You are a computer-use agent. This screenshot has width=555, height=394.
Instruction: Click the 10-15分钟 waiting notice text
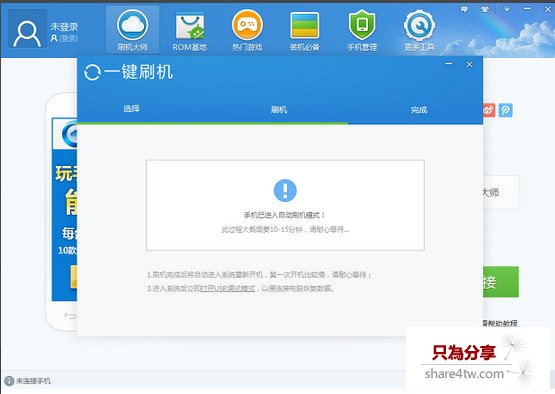coord(285,230)
